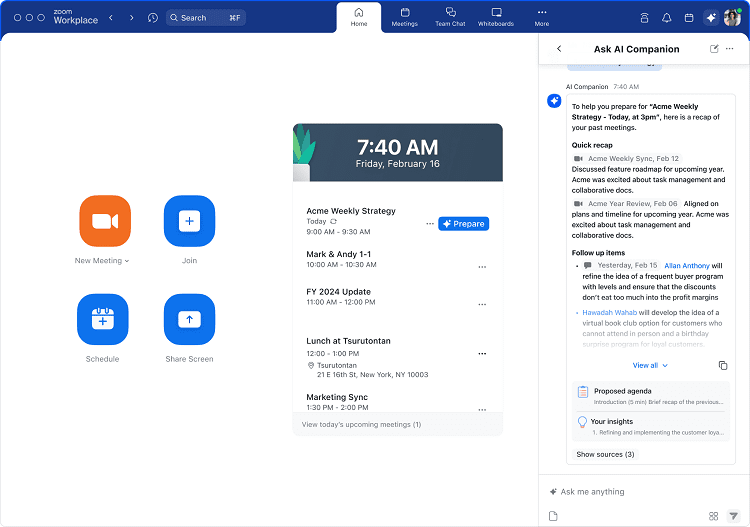Viewport: 750px width, 527px height.
Task: Open the More menu in top navigation
Action: point(541,17)
